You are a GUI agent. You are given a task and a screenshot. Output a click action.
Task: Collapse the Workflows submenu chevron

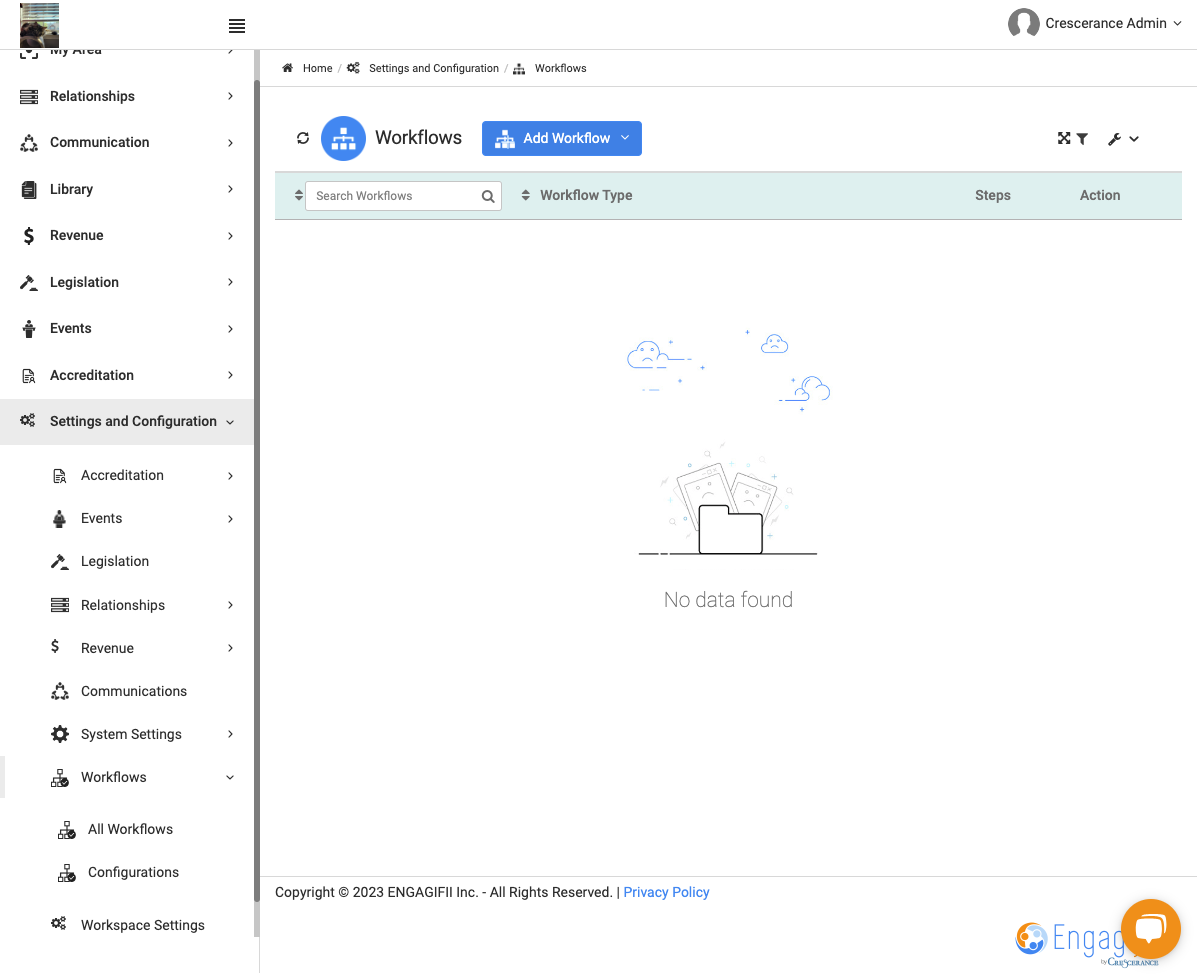[x=230, y=778]
